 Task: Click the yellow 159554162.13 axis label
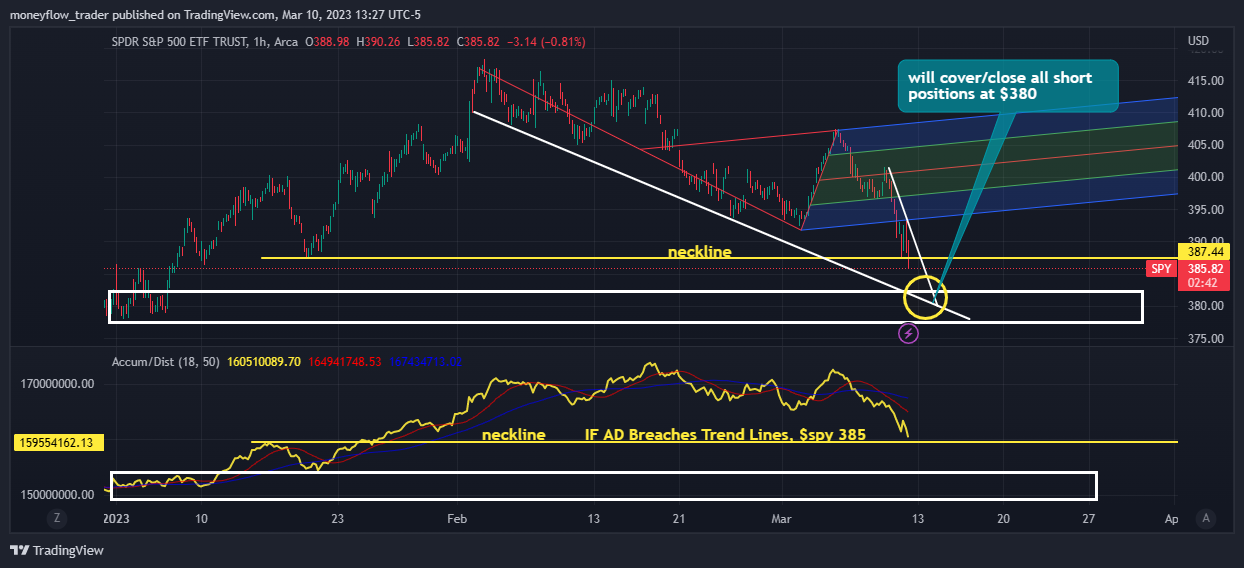click(x=60, y=441)
